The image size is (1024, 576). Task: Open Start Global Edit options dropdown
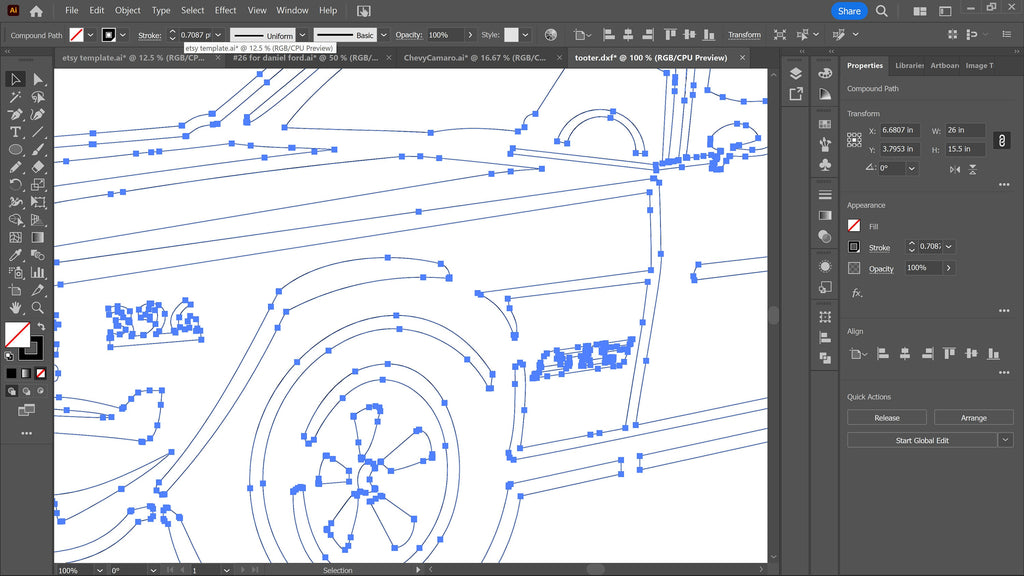1006,440
